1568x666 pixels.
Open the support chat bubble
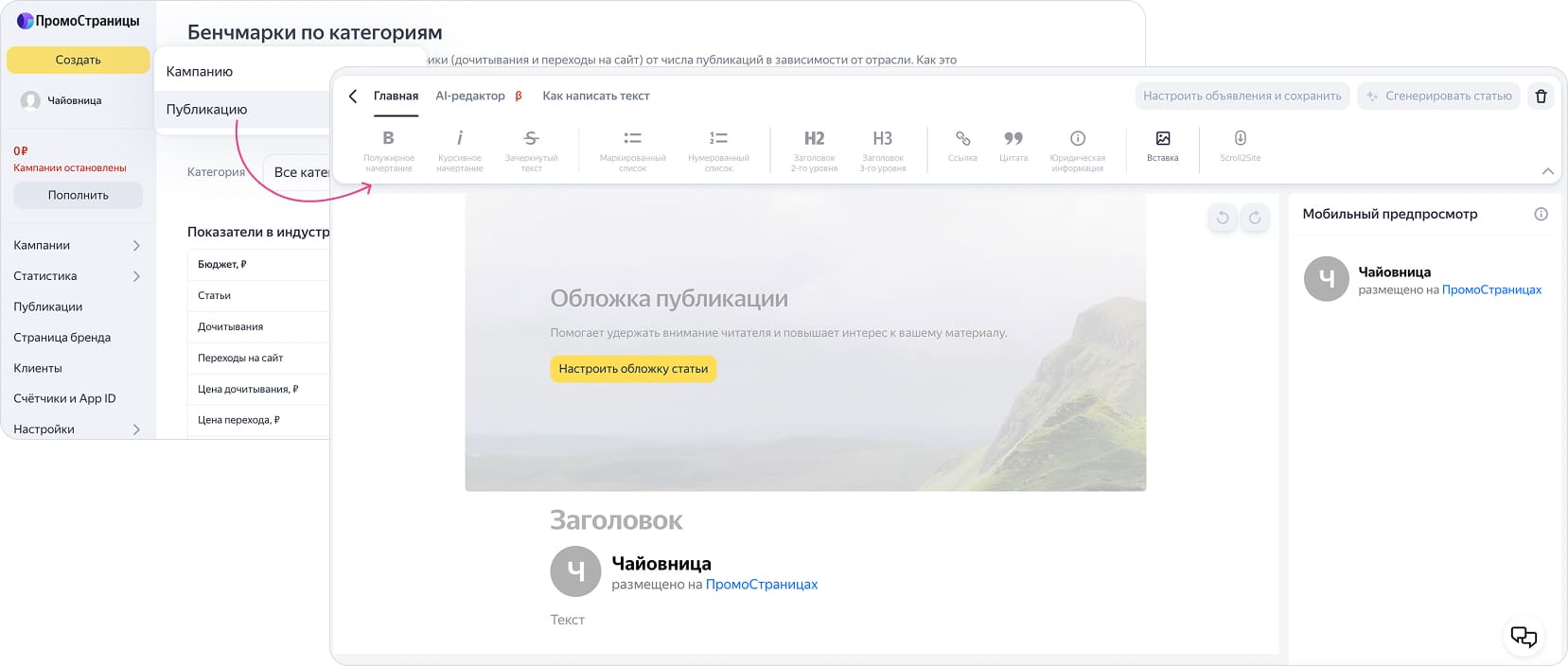point(1524,637)
